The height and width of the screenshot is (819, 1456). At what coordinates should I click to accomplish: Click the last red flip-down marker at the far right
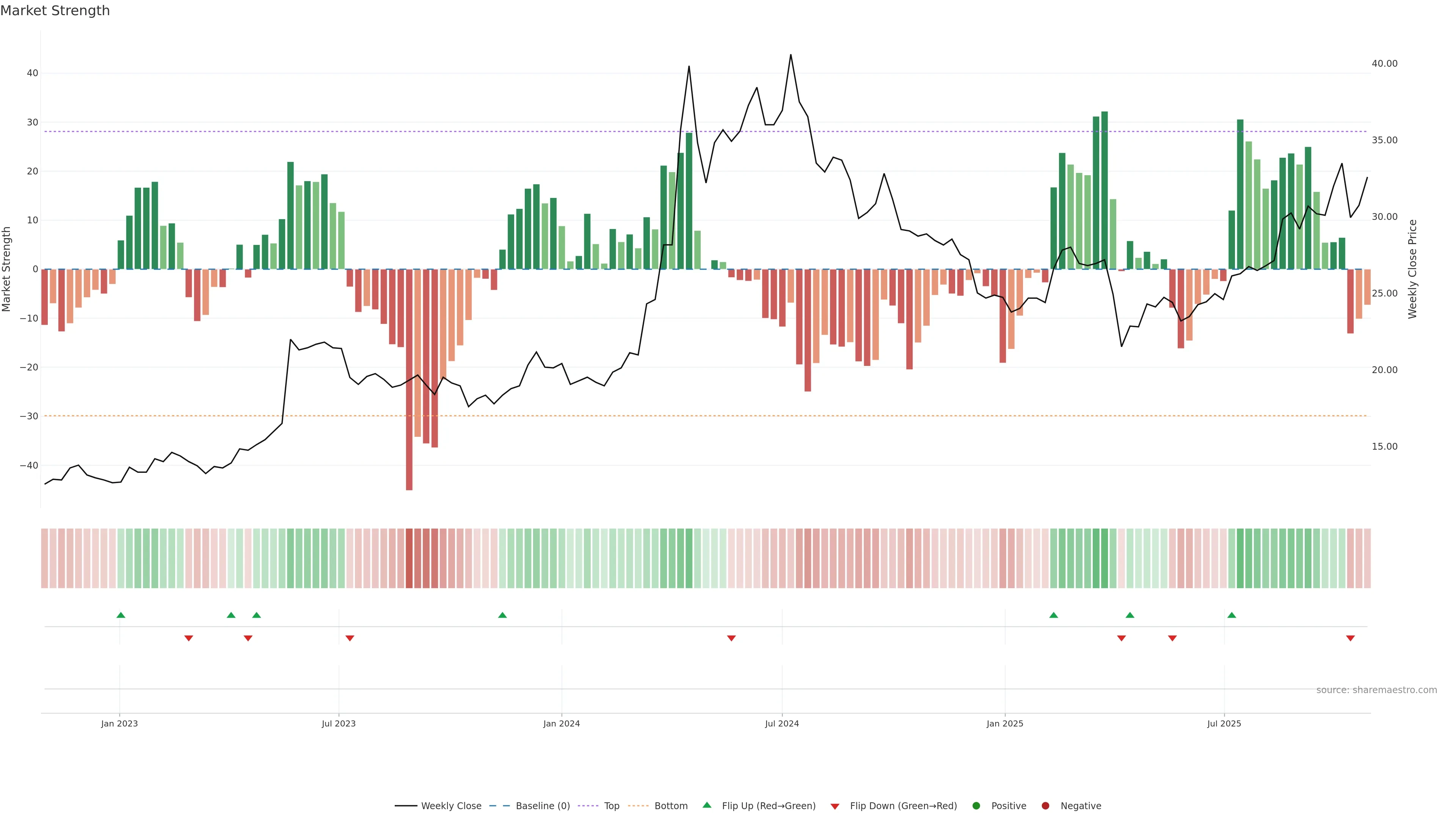[x=1350, y=638]
